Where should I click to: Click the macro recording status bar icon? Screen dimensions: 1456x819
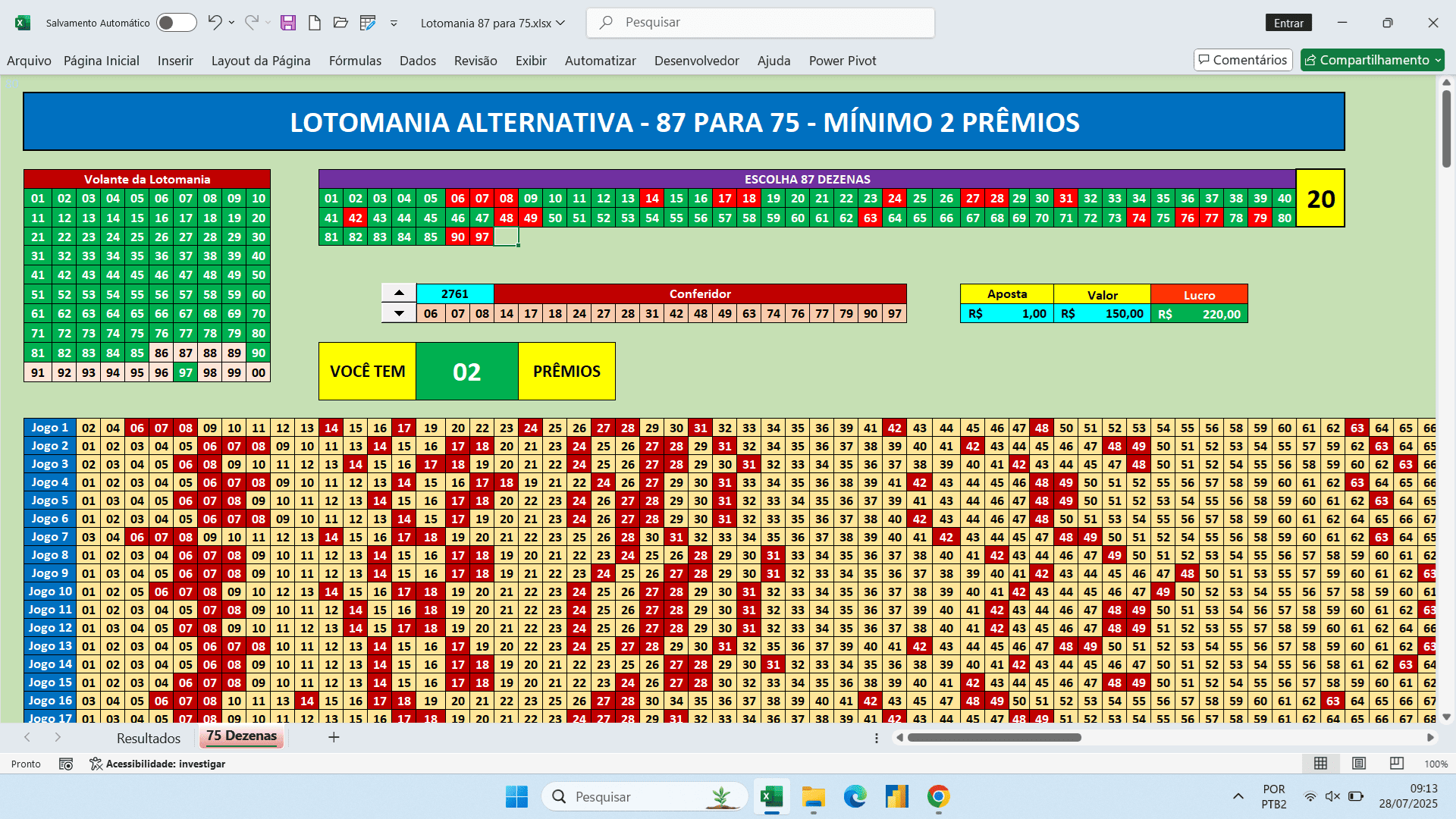tap(66, 764)
